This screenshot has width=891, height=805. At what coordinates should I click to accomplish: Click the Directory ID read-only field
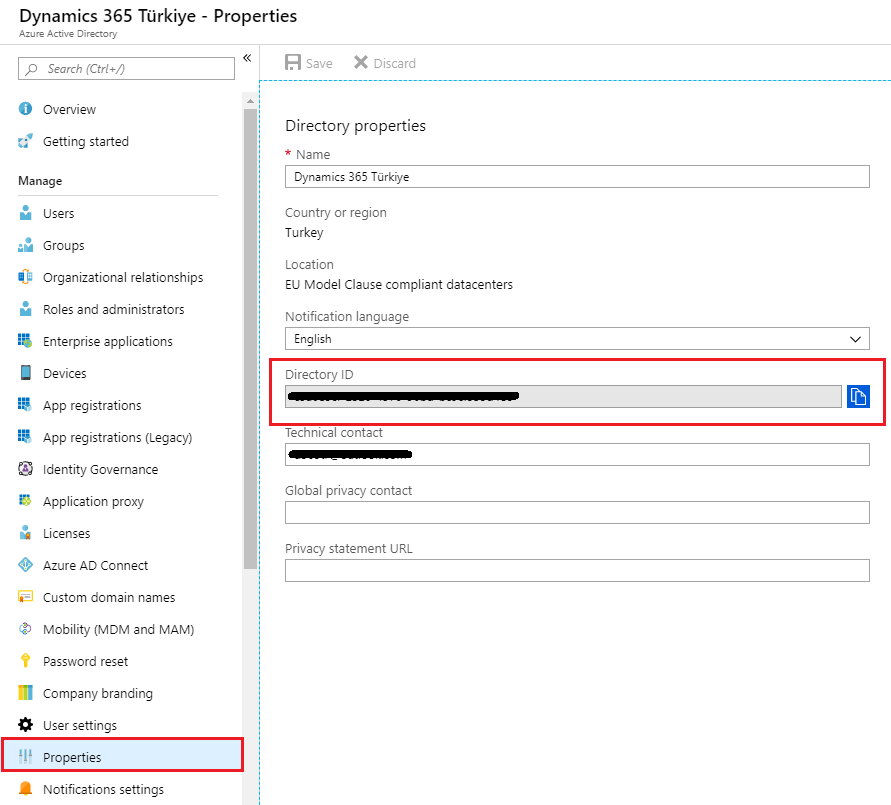563,397
